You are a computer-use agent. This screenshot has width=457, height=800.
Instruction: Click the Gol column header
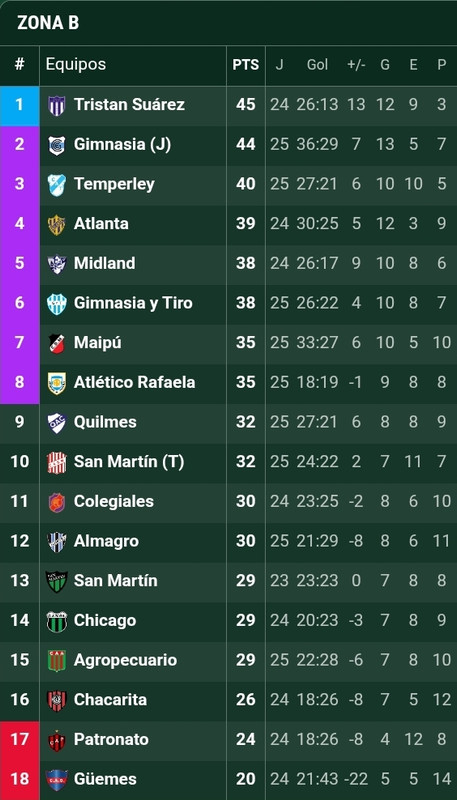tap(317, 65)
